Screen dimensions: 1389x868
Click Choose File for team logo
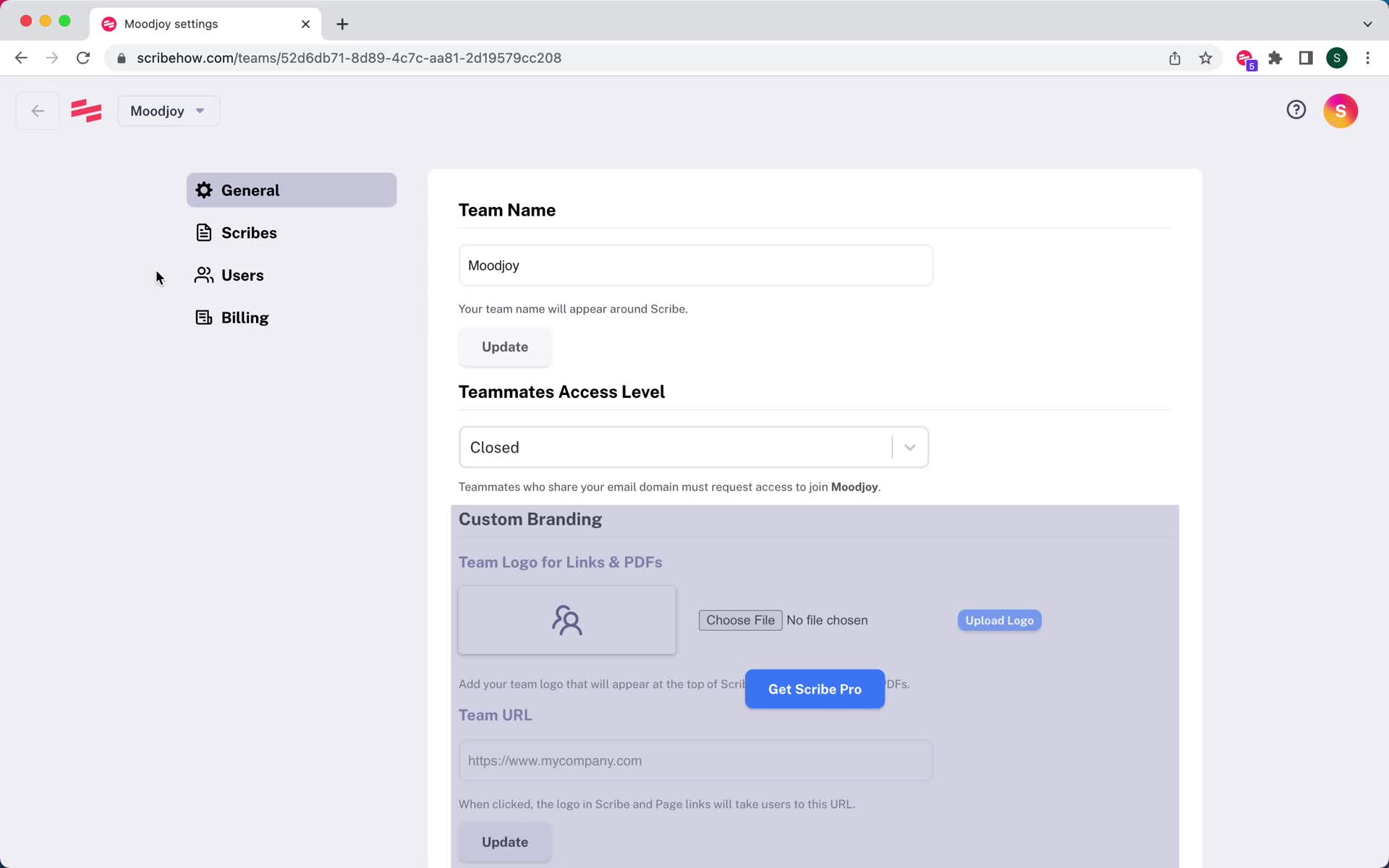pos(741,620)
